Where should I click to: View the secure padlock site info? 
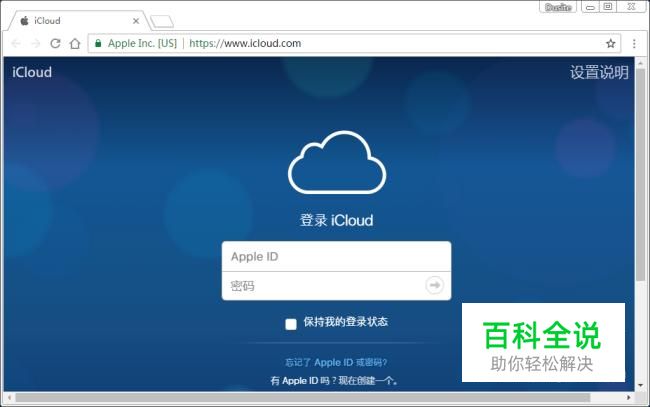(x=98, y=43)
